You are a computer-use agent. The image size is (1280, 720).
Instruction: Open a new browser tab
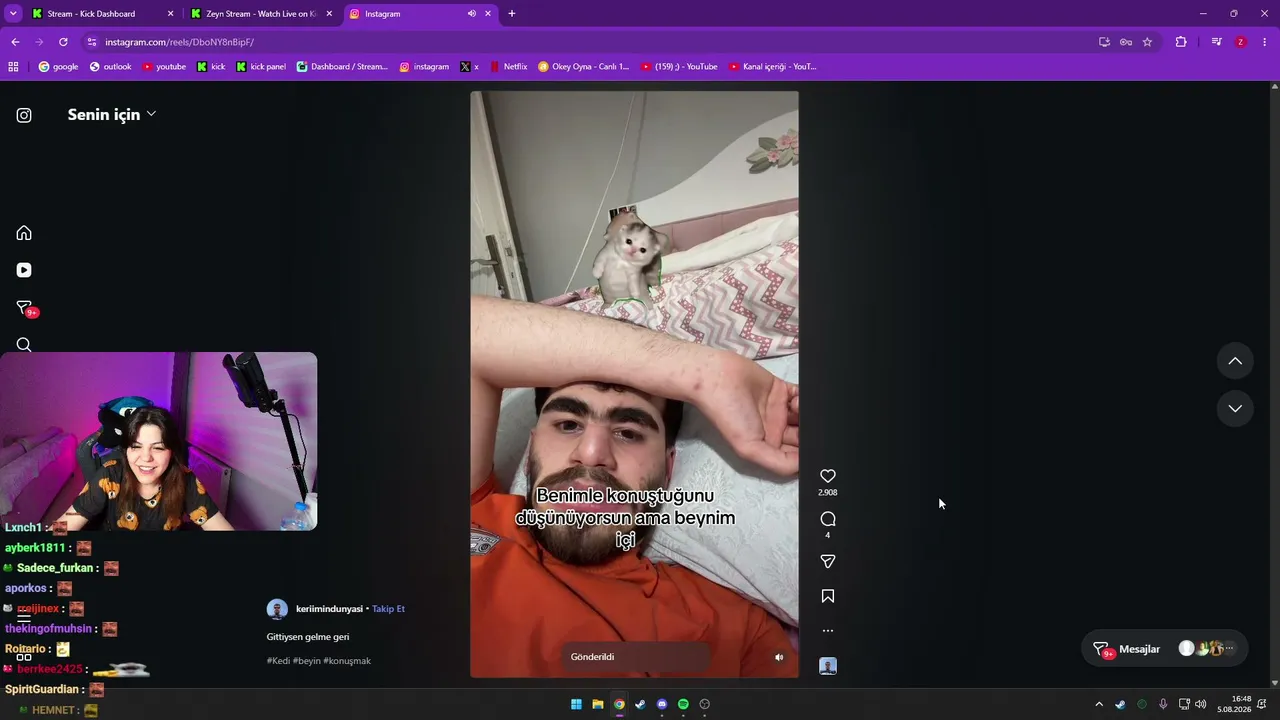[x=512, y=14]
